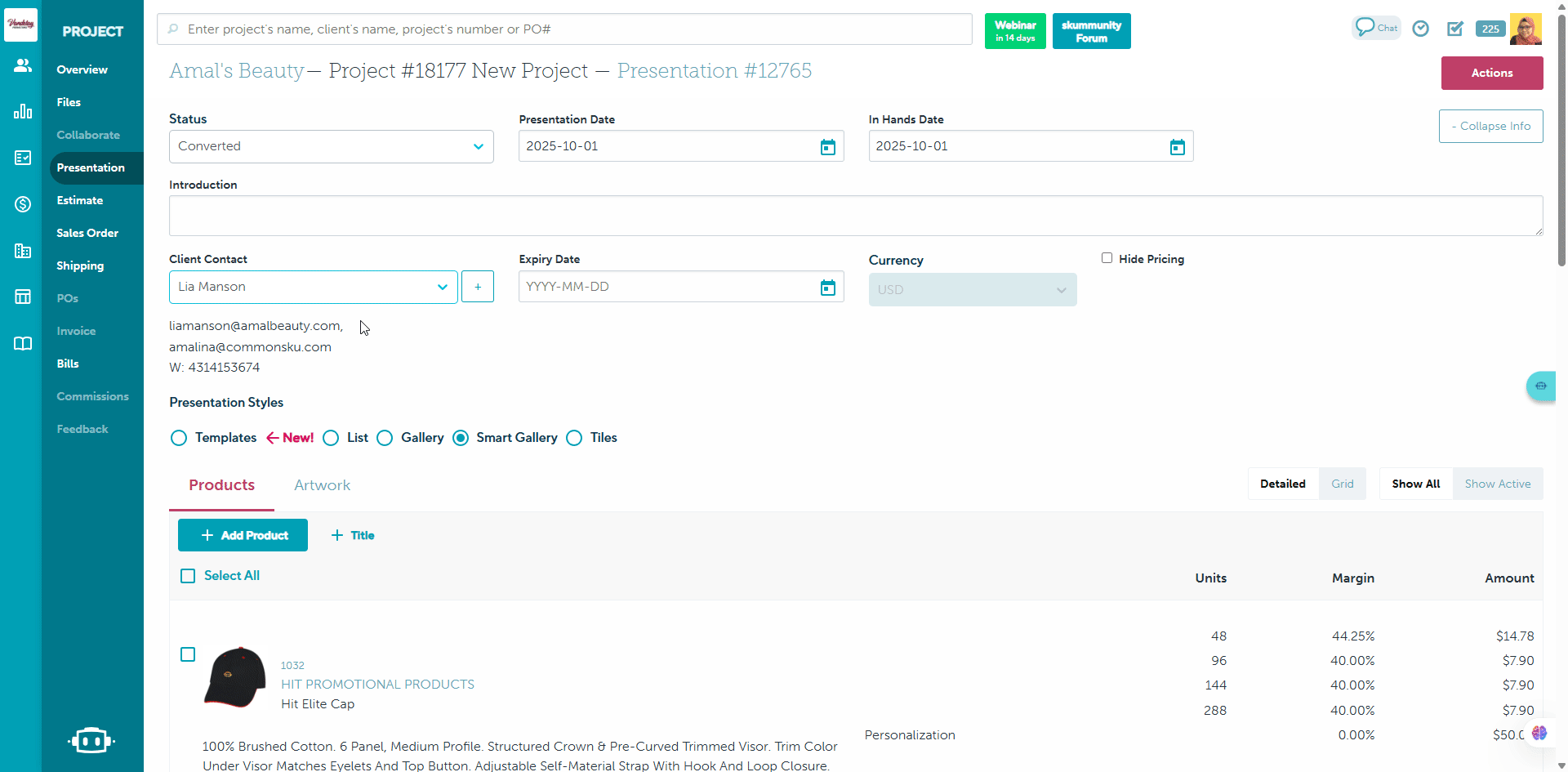Switch to the Artwork tab

click(322, 485)
